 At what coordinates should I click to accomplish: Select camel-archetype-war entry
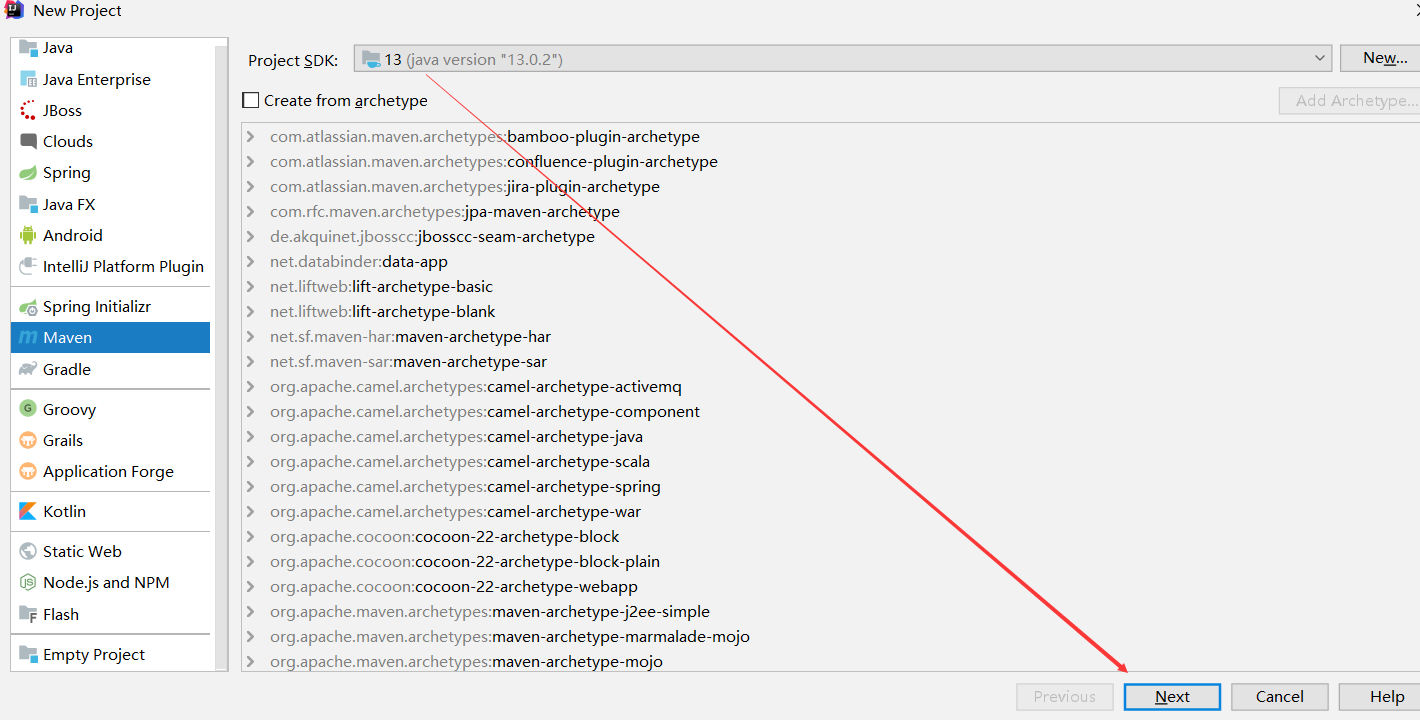point(455,512)
